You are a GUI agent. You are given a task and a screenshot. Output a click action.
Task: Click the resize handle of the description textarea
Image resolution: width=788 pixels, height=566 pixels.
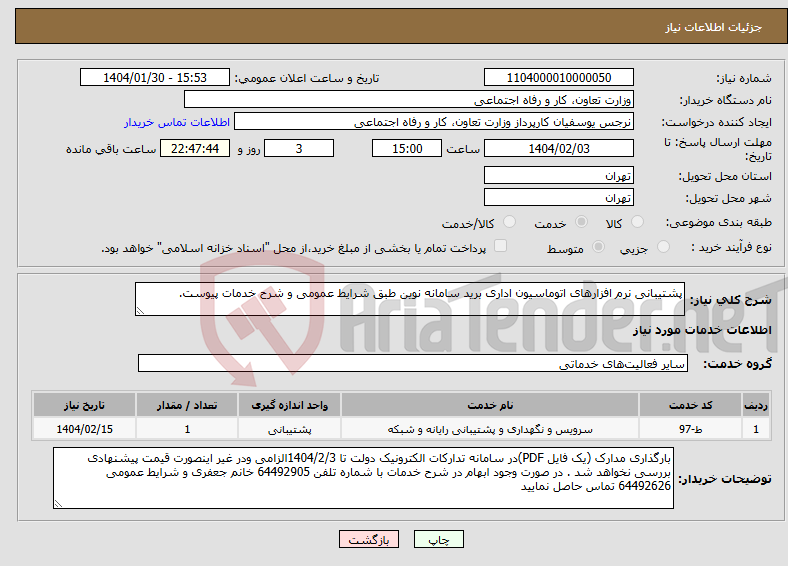(140, 311)
